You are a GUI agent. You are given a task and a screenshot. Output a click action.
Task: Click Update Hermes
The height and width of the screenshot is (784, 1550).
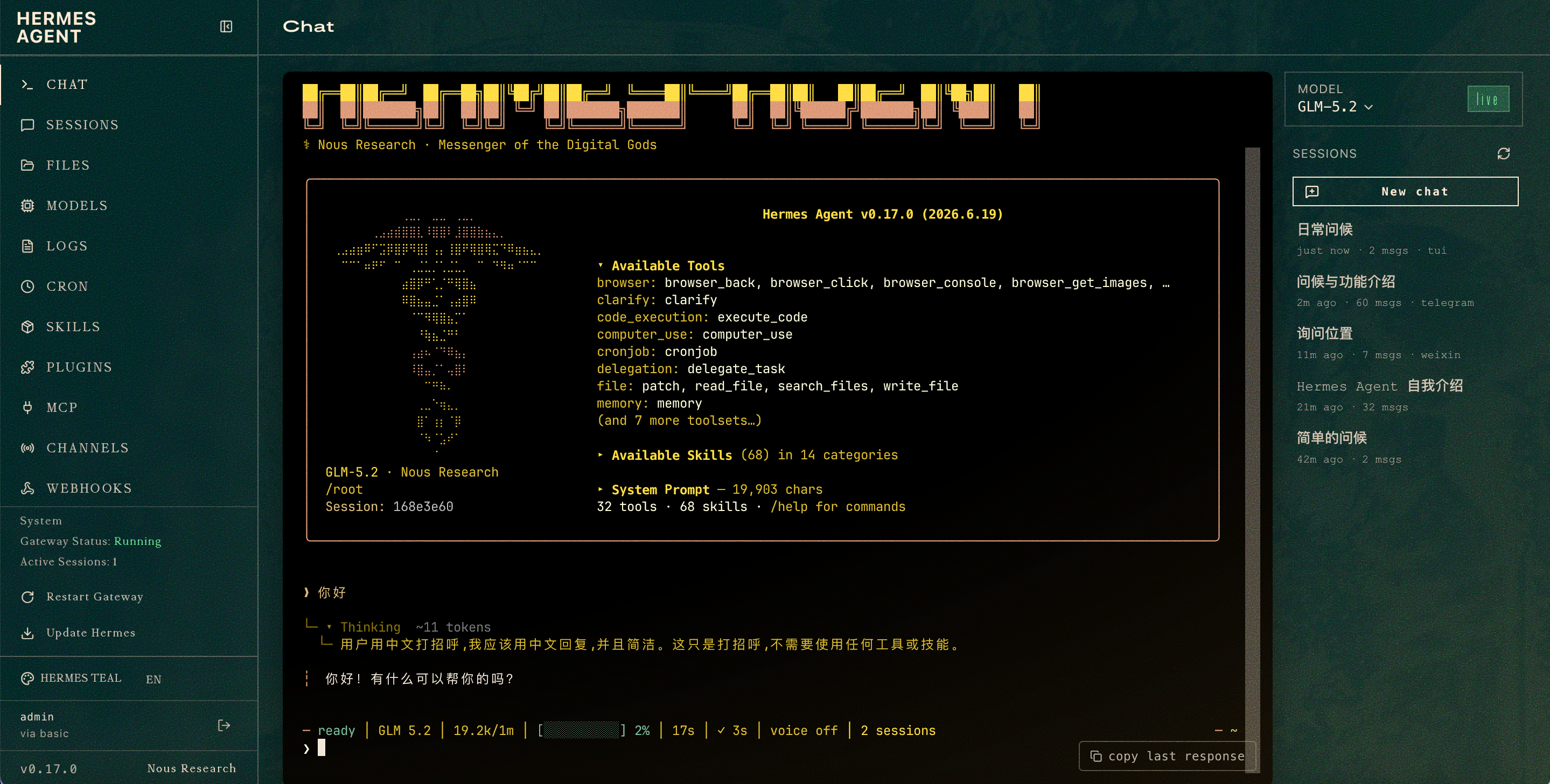click(x=129, y=632)
